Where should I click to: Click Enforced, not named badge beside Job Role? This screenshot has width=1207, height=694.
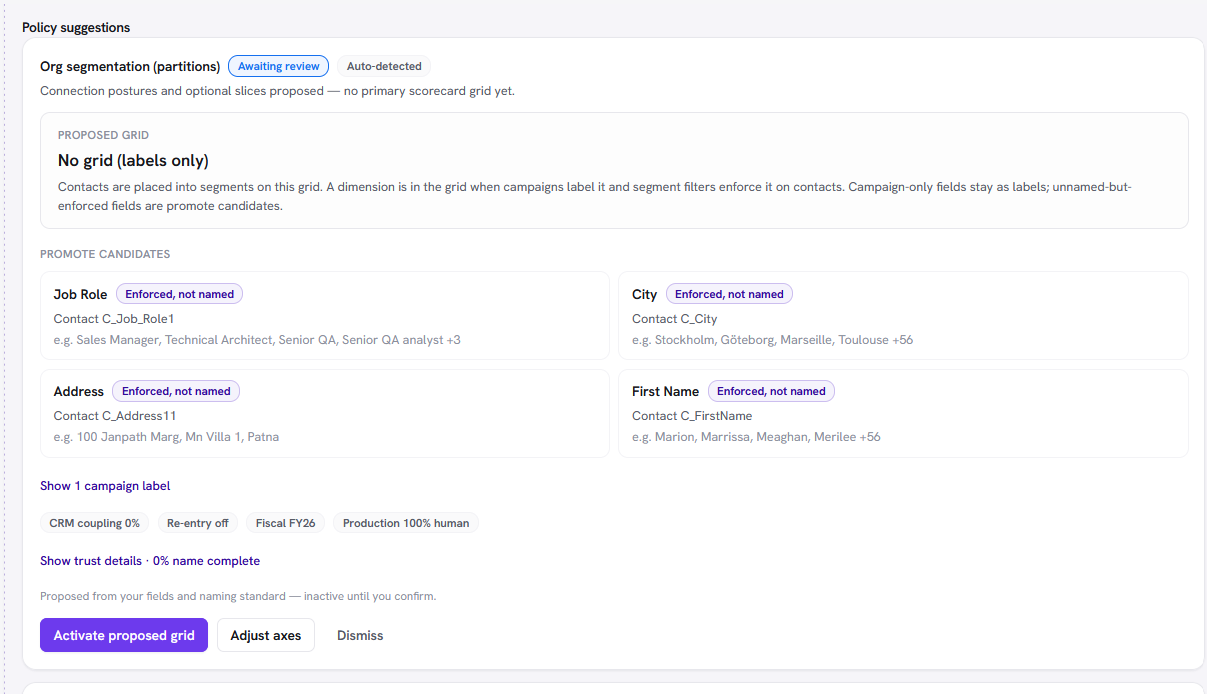point(180,294)
